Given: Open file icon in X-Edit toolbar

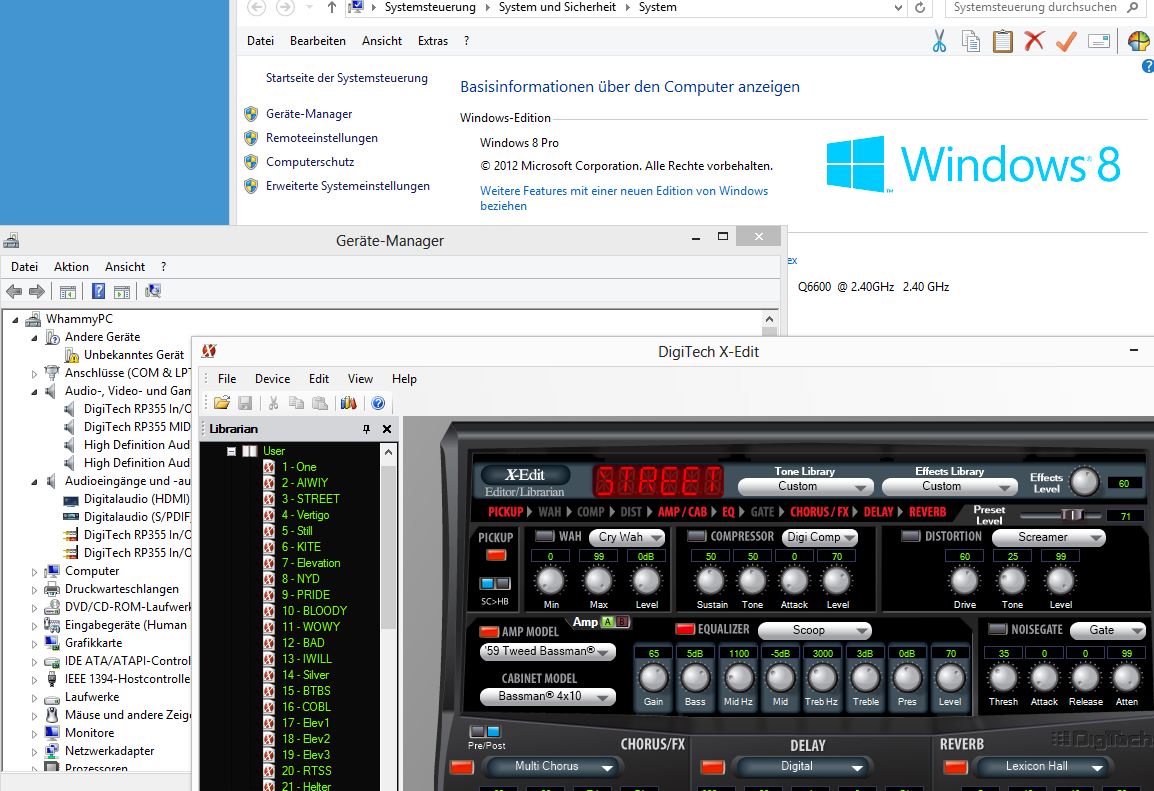Looking at the screenshot, I should click(x=222, y=402).
